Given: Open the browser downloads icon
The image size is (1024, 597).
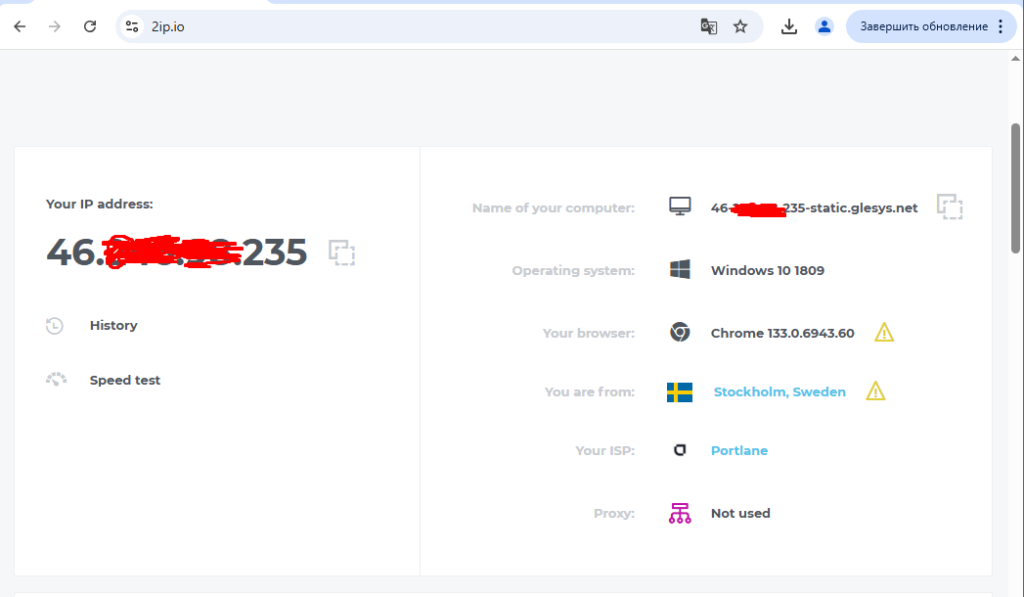Looking at the screenshot, I should [x=789, y=27].
